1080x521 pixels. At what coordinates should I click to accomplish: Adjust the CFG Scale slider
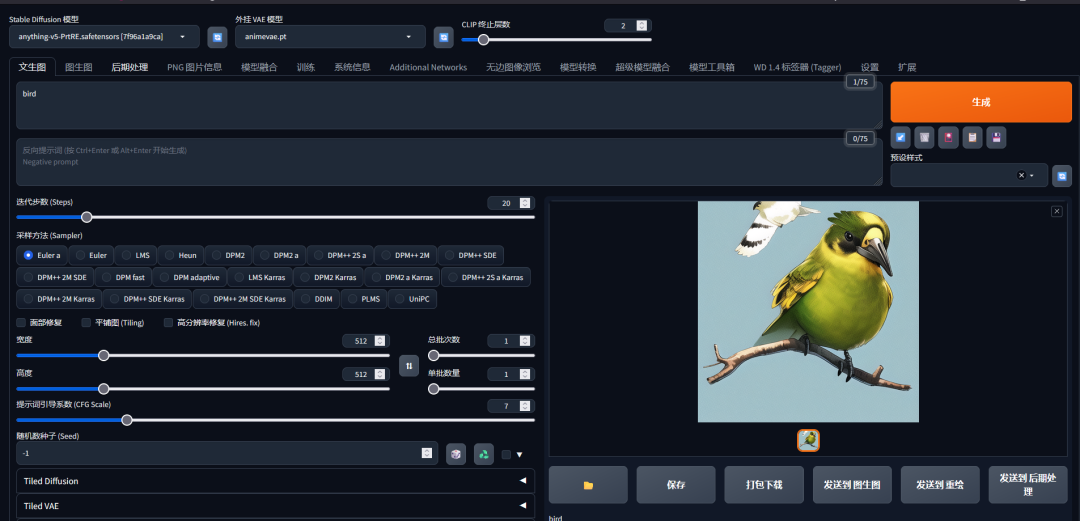tap(276, 420)
